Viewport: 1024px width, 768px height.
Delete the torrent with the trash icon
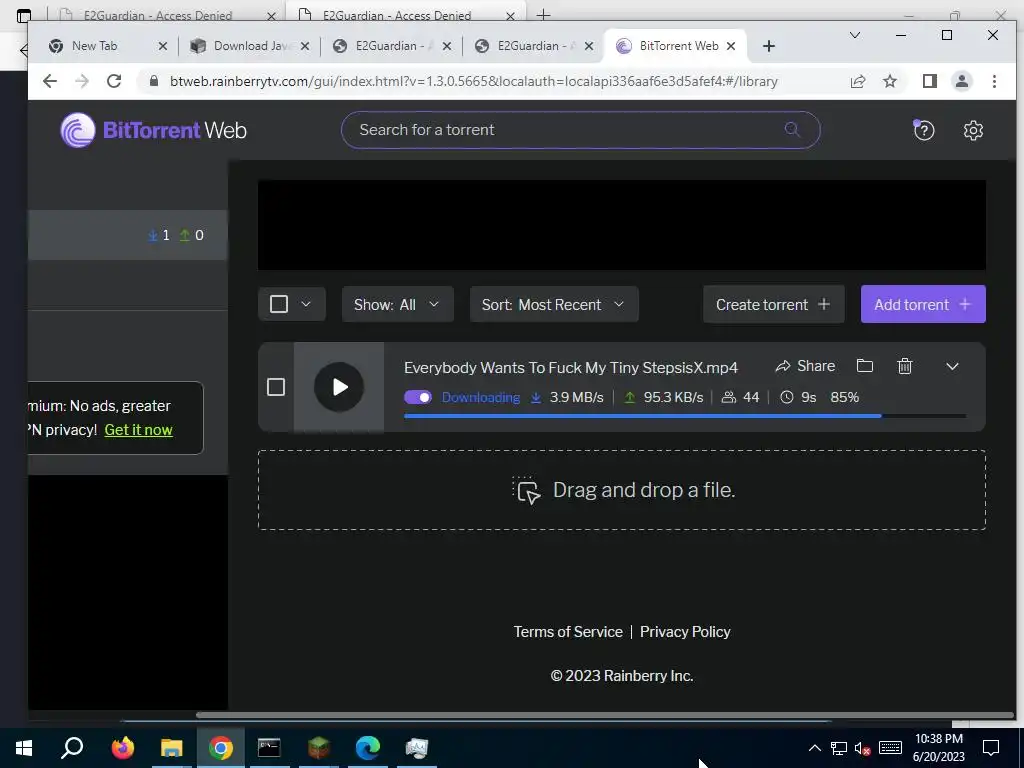[x=904, y=366]
